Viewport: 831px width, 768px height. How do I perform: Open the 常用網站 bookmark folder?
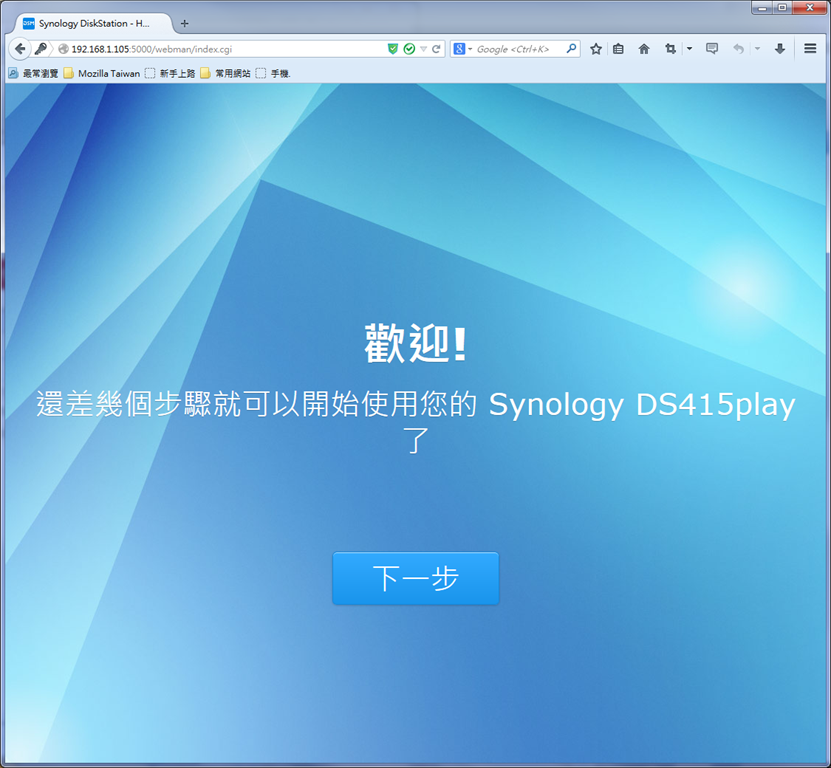225,73
